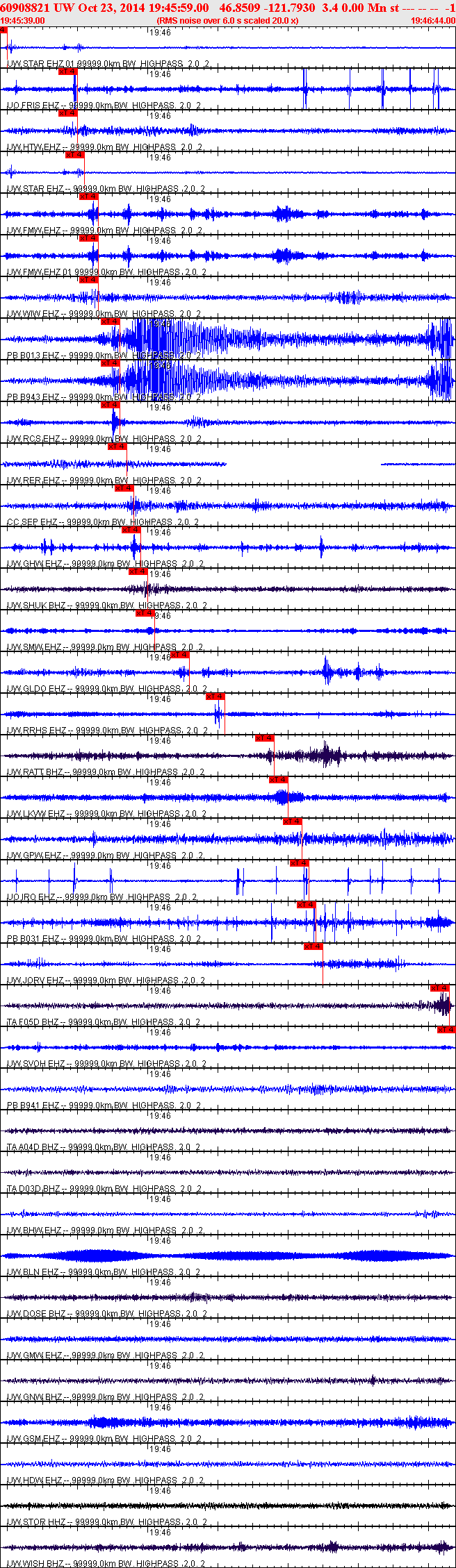Select the pick marker on the UW.GPW trace
The image size is (456, 1568).
[292, 821]
